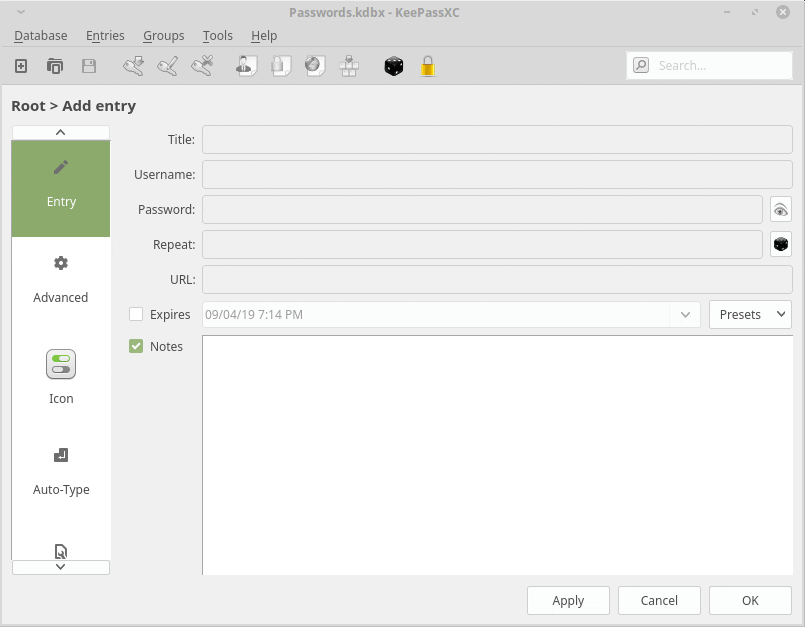Go to the Auto-Type section
Screen dimensions: 805x627
pos(61,471)
